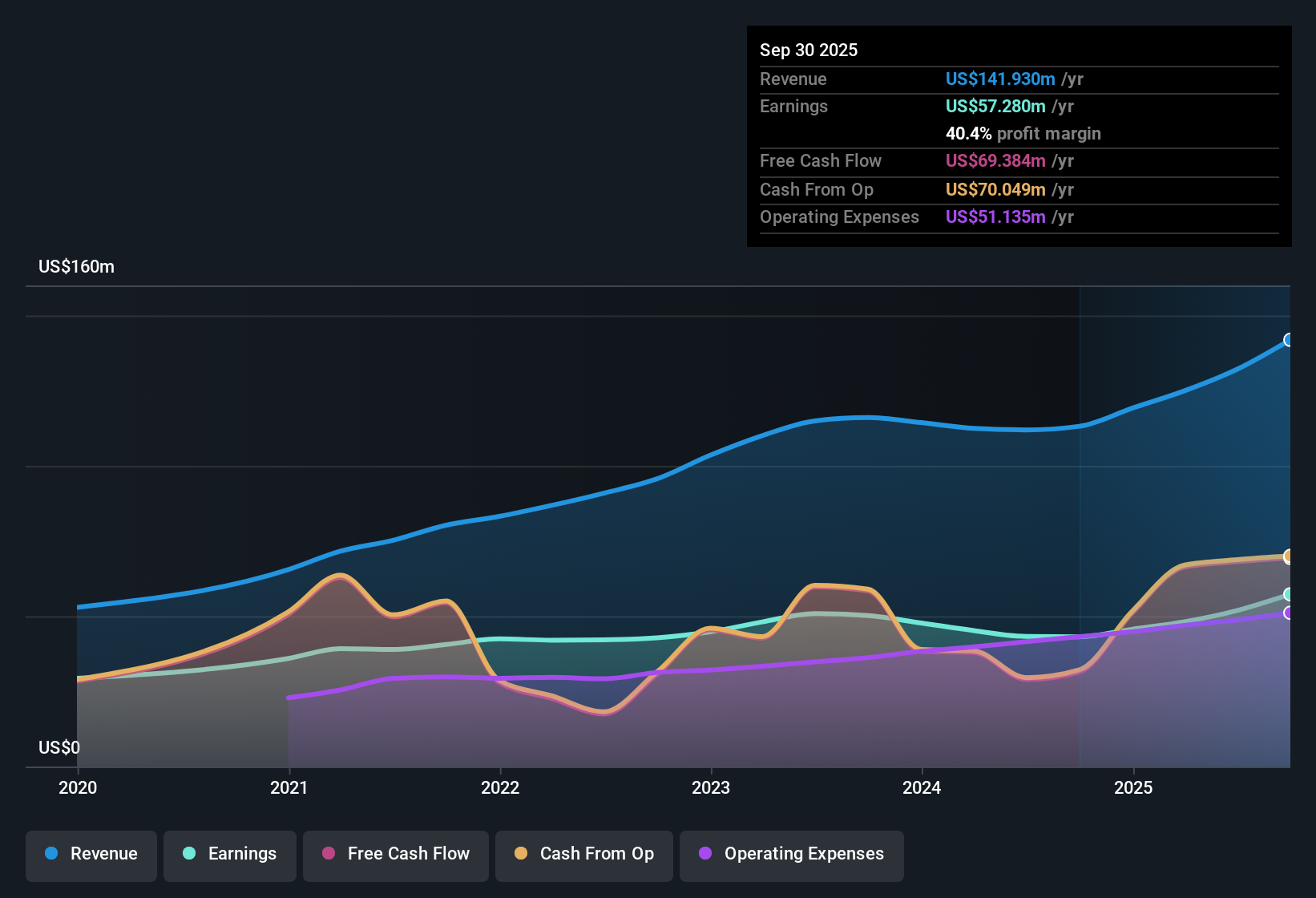Click the 2020 x-axis label
This screenshot has height=898, width=1316.
click(x=78, y=787)
